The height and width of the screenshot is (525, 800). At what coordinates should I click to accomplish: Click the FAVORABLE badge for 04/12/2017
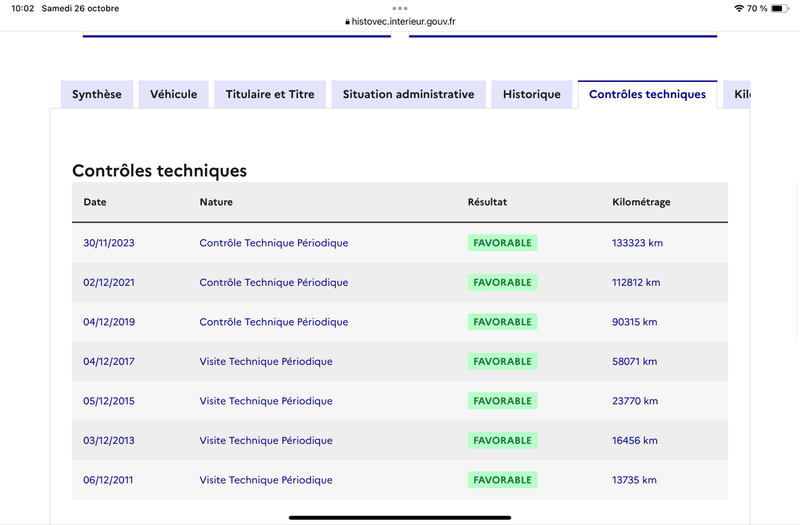tap(503, 361)
